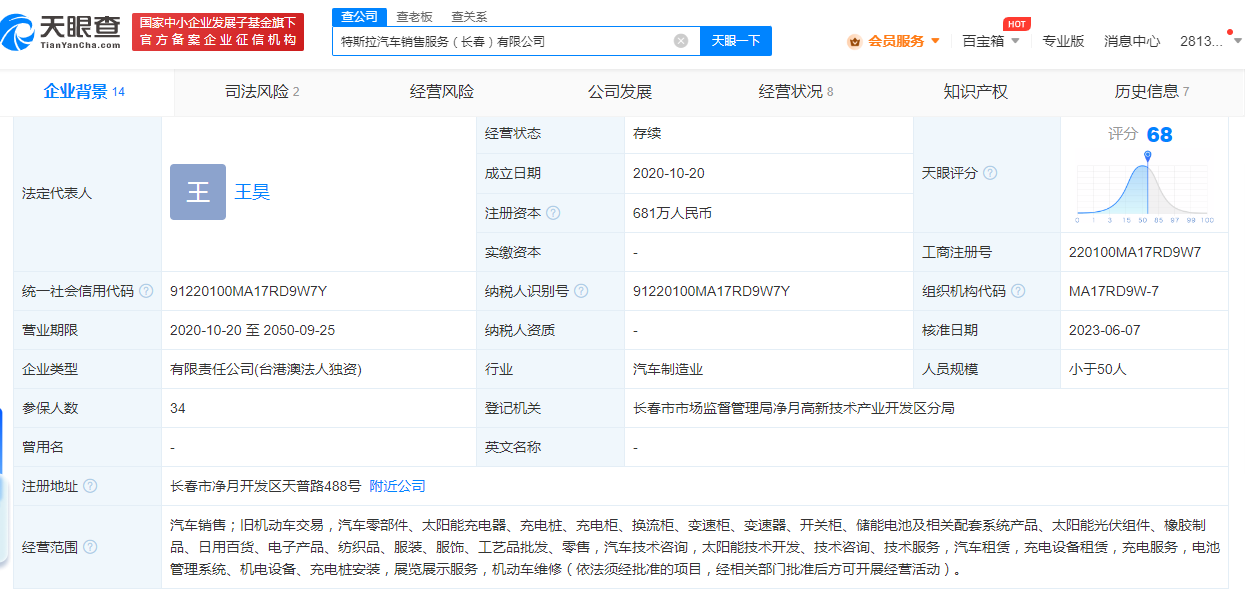This screenshot has height=595, width=1245.
Task: Open the 司法风险 tab
Action: (x=260, y=91)
